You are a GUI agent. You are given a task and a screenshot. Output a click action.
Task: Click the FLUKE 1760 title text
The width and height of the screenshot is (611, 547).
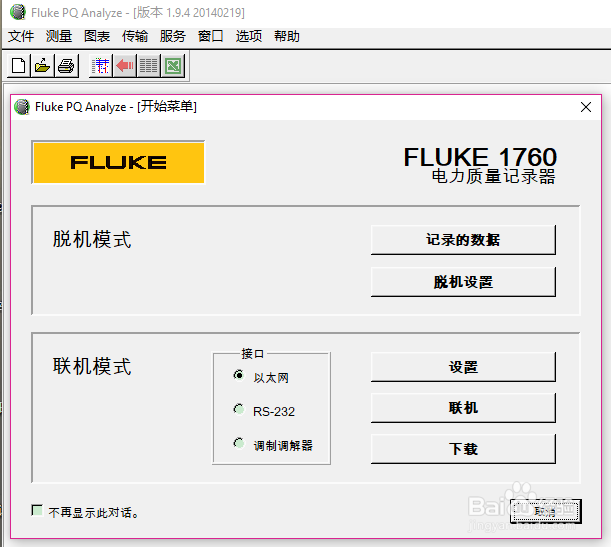(480, 157)
